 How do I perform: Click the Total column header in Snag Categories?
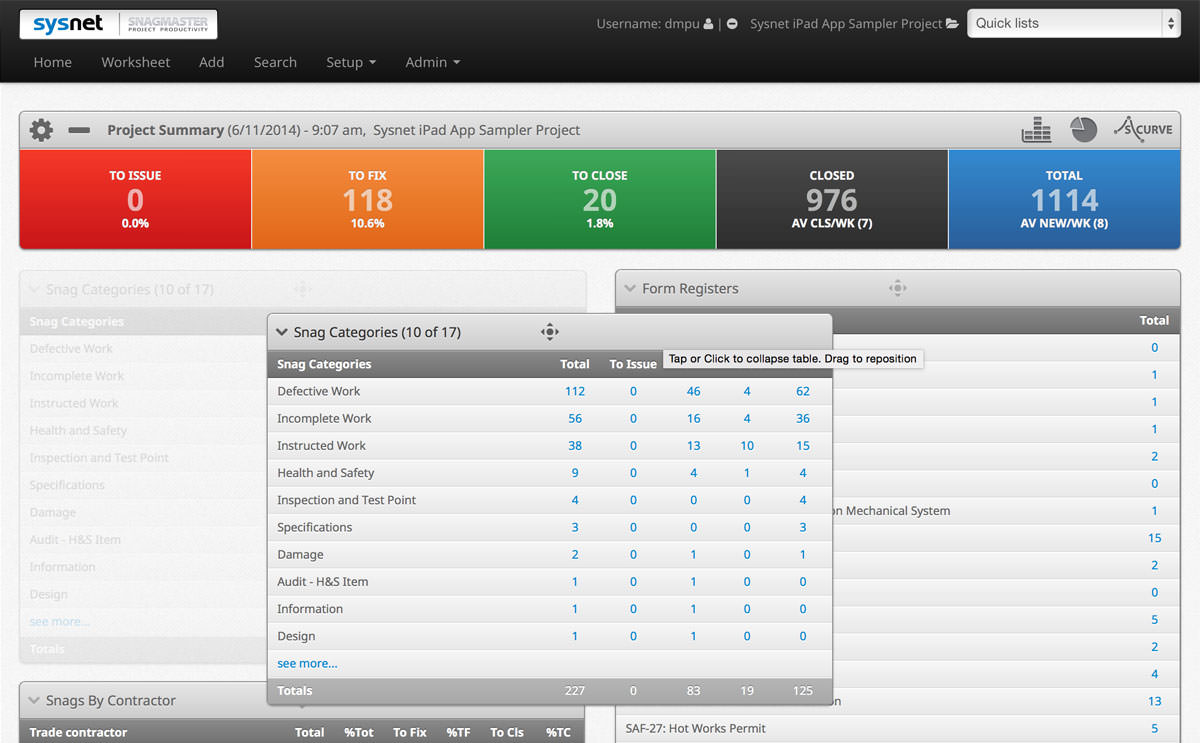point(575,364)
